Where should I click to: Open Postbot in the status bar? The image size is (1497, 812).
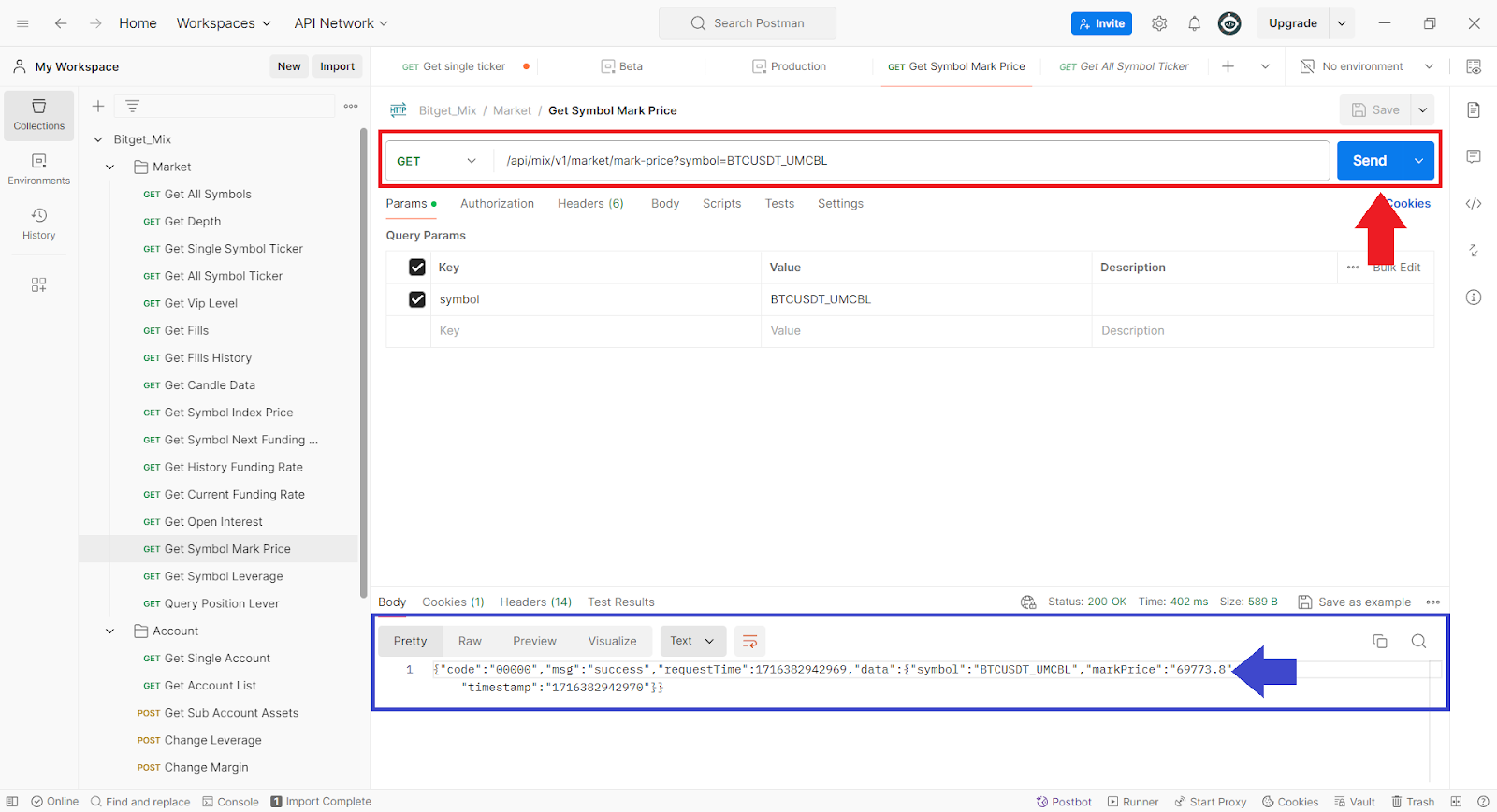(x=1064, y=802)
